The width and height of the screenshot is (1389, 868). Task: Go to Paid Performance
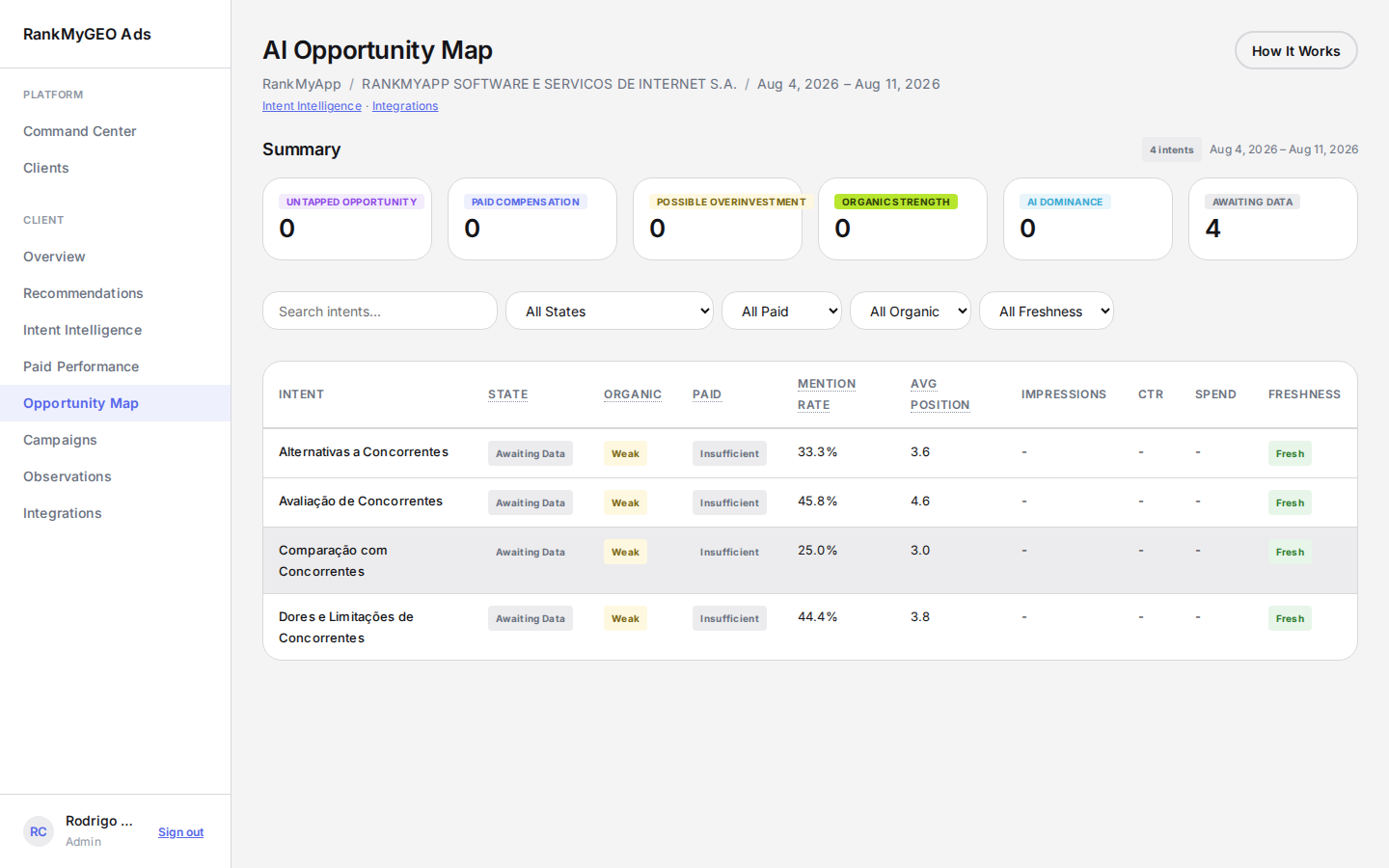coord(116,366)
